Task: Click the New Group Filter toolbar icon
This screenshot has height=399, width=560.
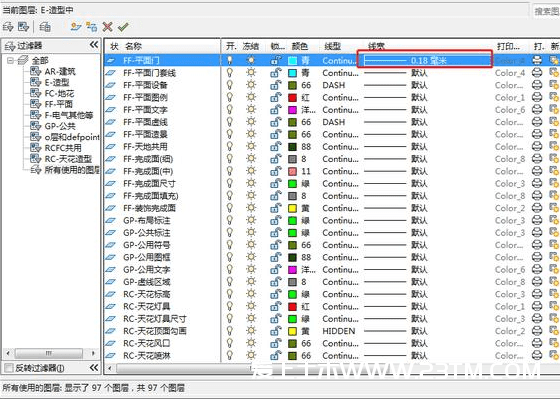Action: (x=24, y=26)
